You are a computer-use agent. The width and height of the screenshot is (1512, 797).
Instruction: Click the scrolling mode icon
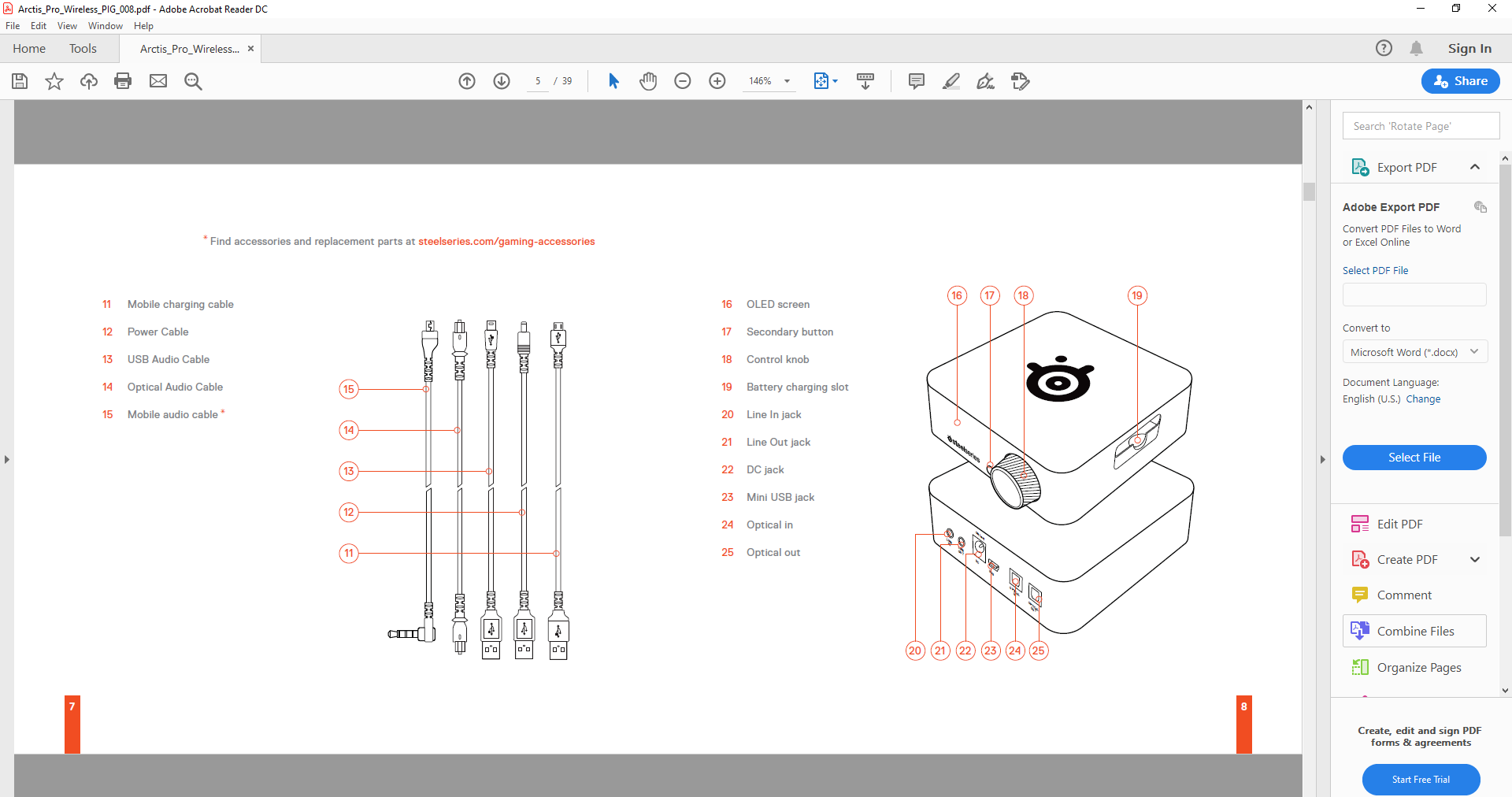point(865,81)
